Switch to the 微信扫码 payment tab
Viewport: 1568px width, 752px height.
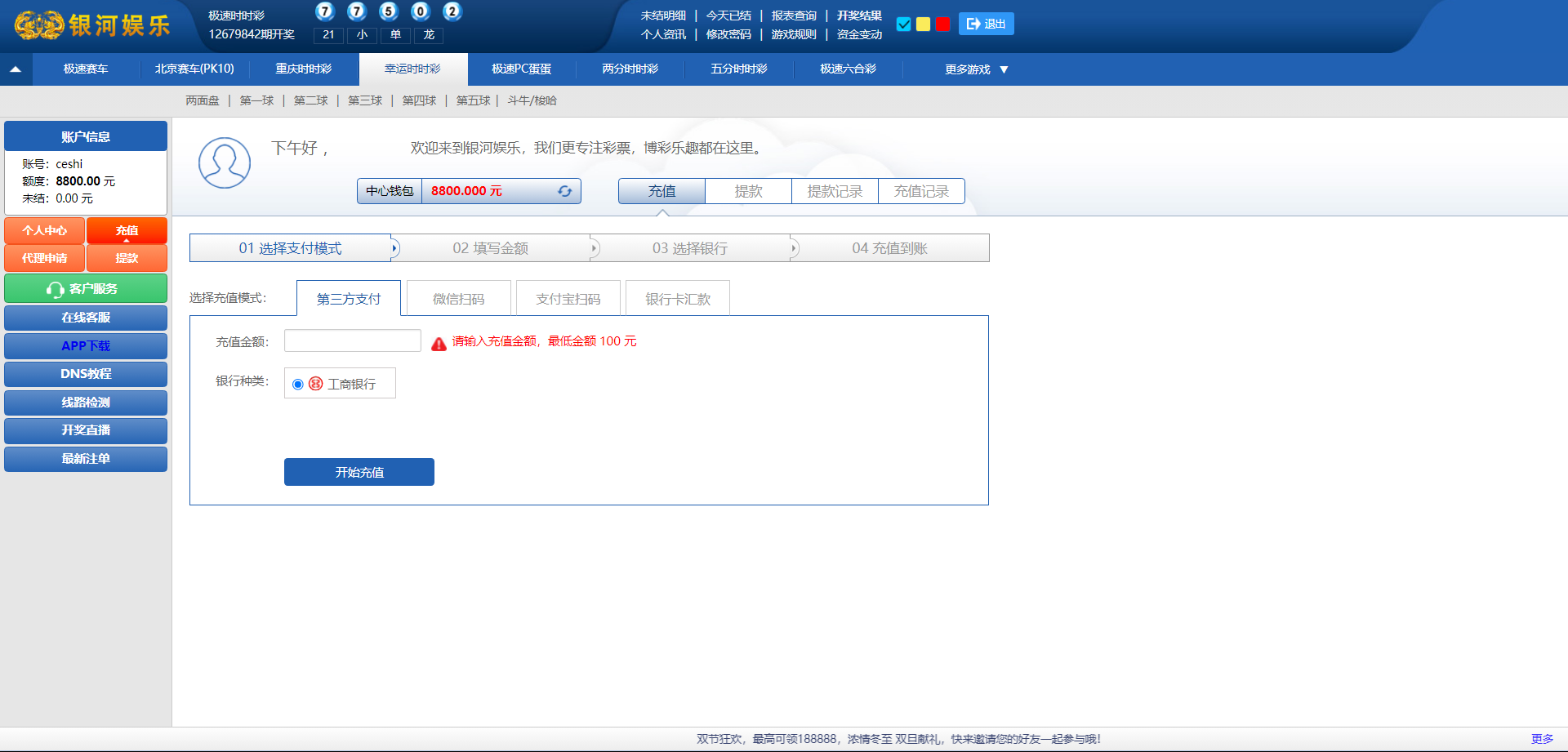coord(458,299)
